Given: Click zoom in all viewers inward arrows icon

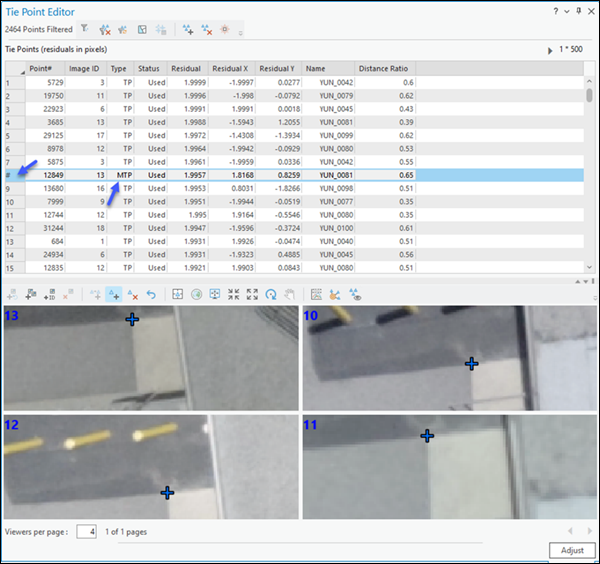Looking at the screenshot, I should (x=233, y=294).
